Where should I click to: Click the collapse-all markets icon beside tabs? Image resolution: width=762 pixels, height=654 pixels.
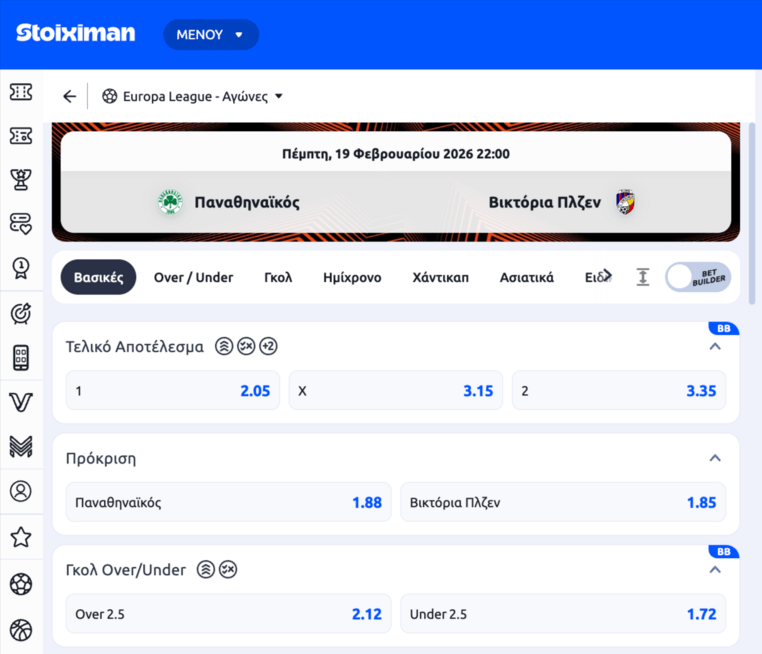coord(642,277)
